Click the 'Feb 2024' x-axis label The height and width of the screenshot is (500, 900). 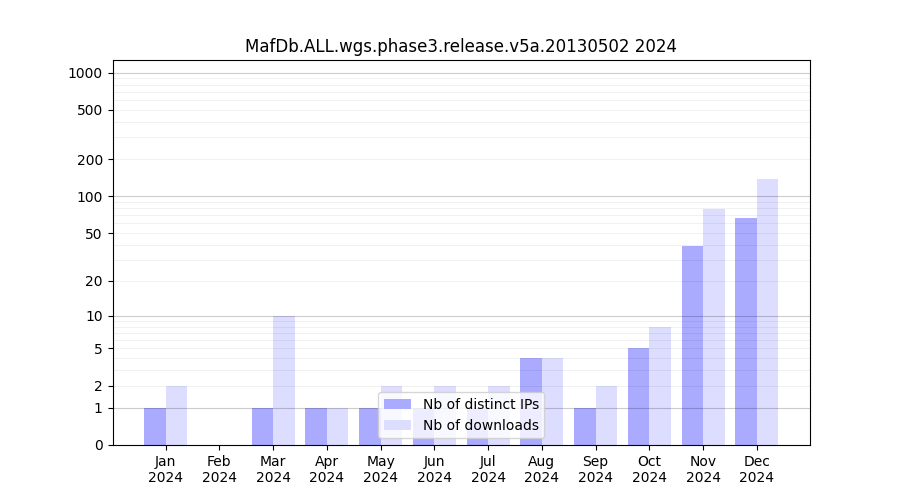(219, 469)
